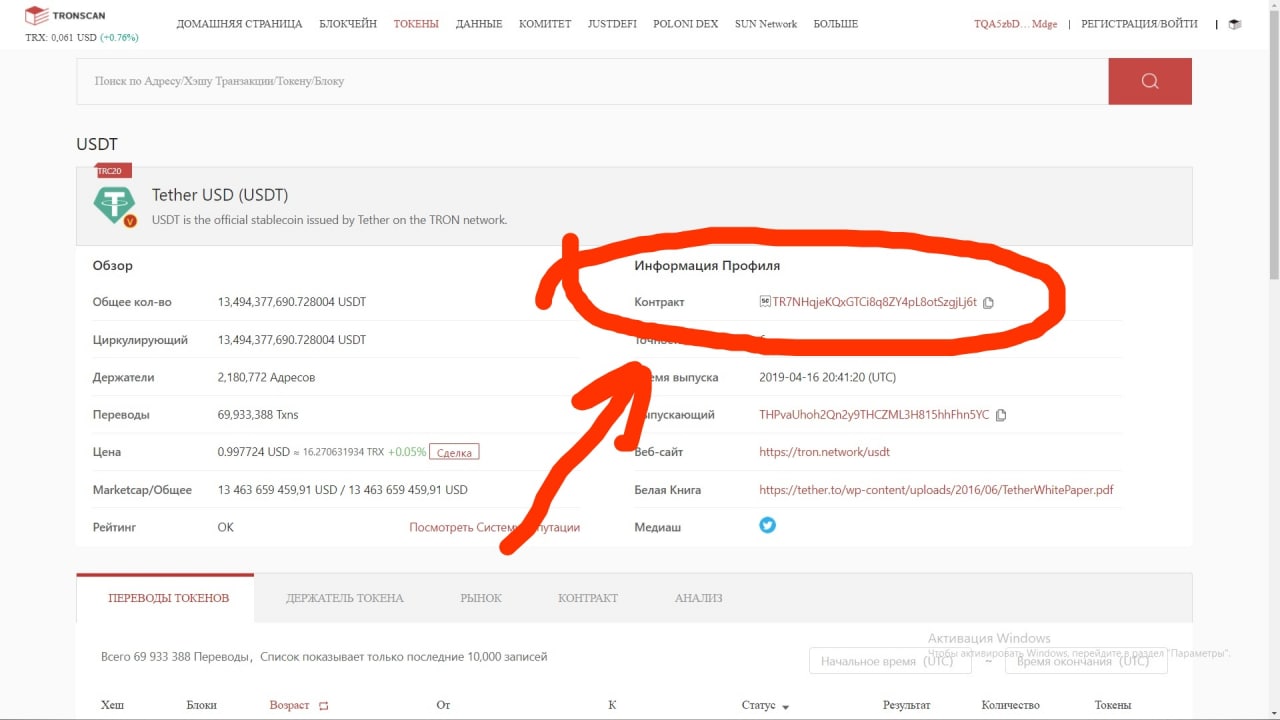Click transfers value 69,933,388 Txns
Image resolution: width=1280 pixels, height=720 pixels.
(x=258, y=415)
